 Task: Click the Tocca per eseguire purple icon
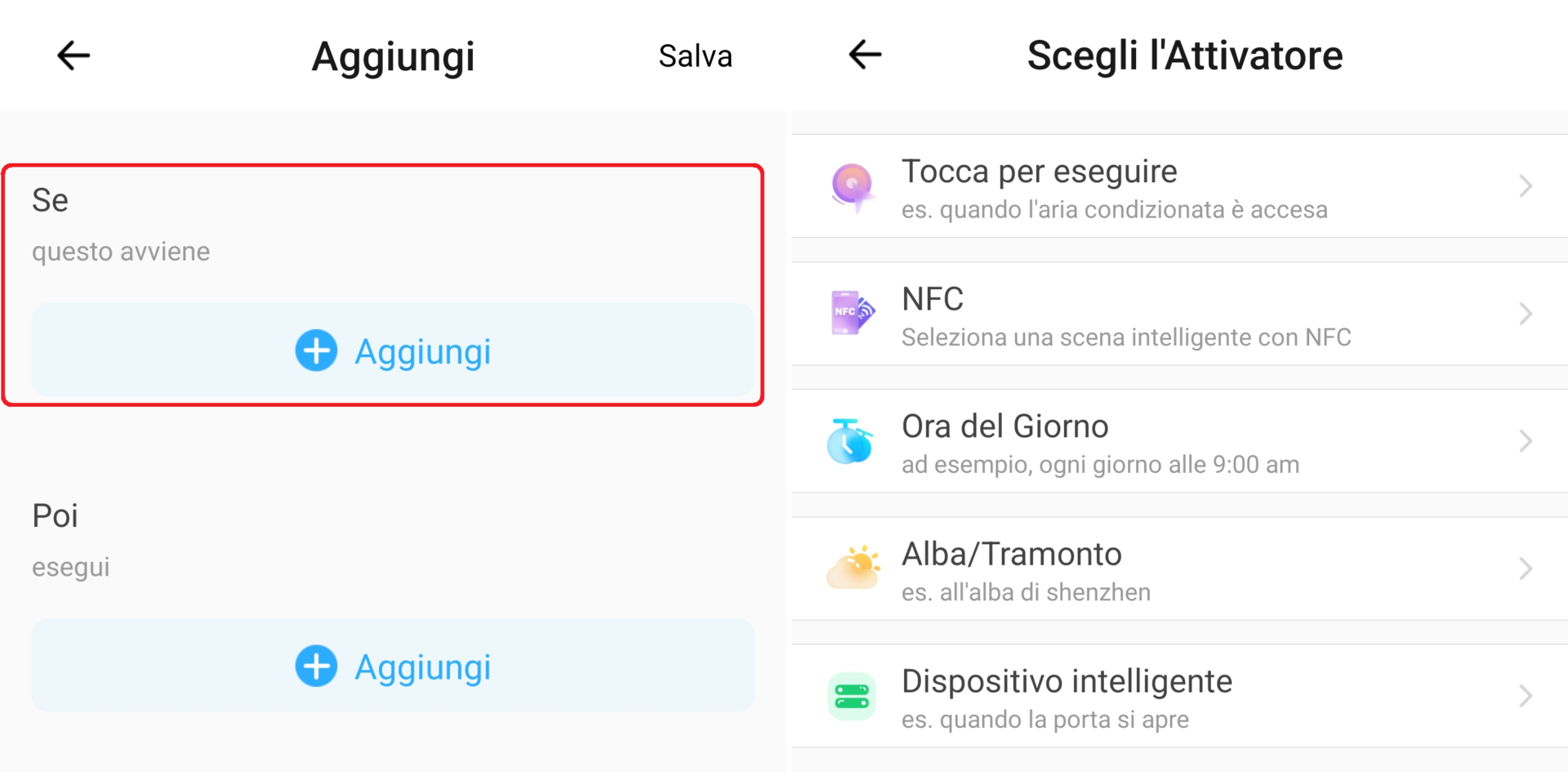pos(852,186)
